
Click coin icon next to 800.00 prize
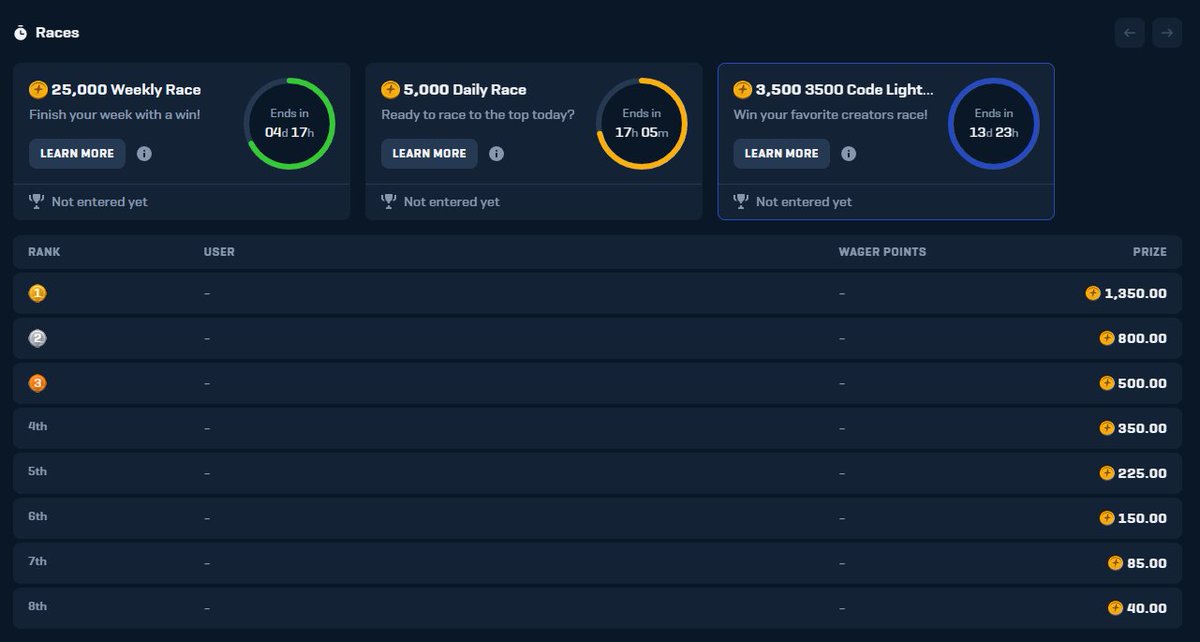click(1106, 338)
